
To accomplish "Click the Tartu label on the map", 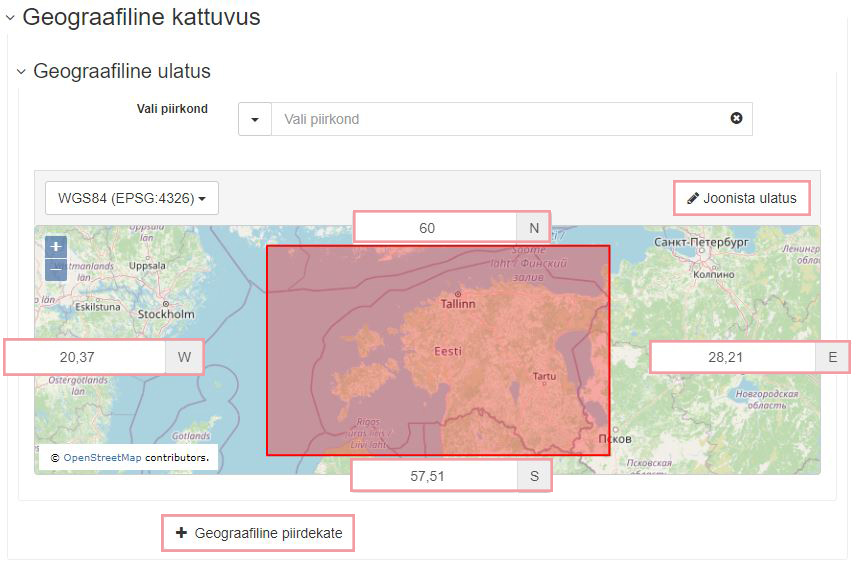I will [544, 376].
